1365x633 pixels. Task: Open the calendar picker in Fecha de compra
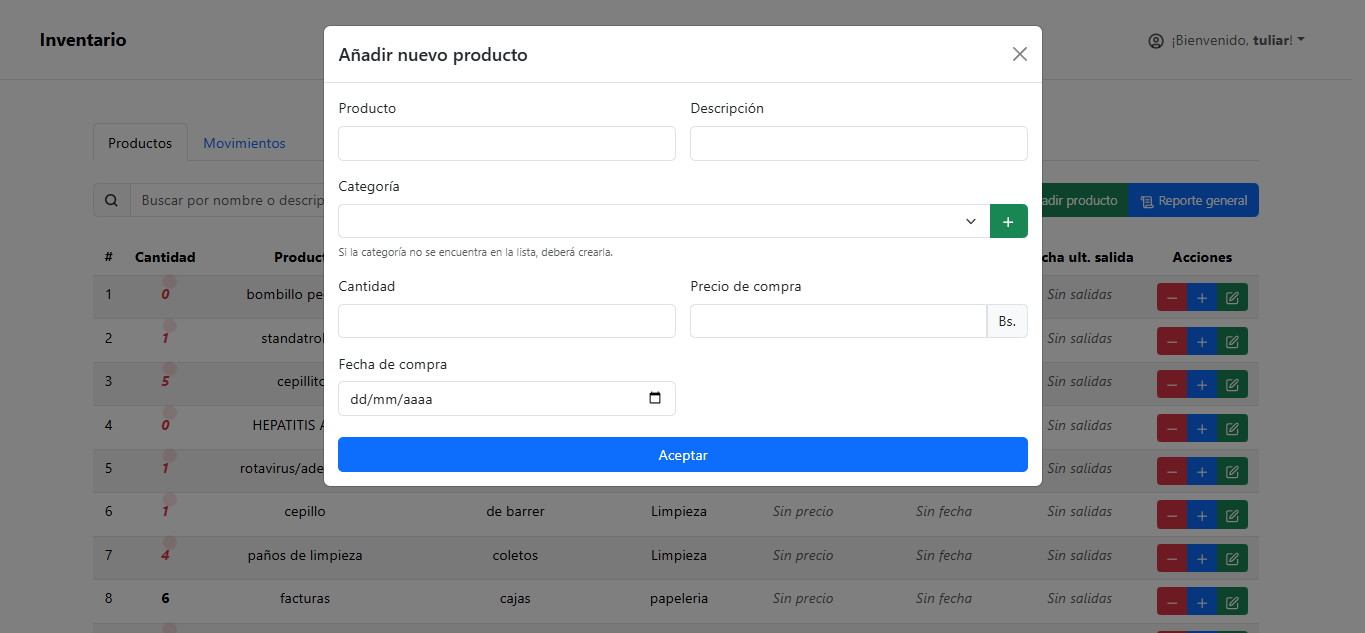[x=655, y=398]
